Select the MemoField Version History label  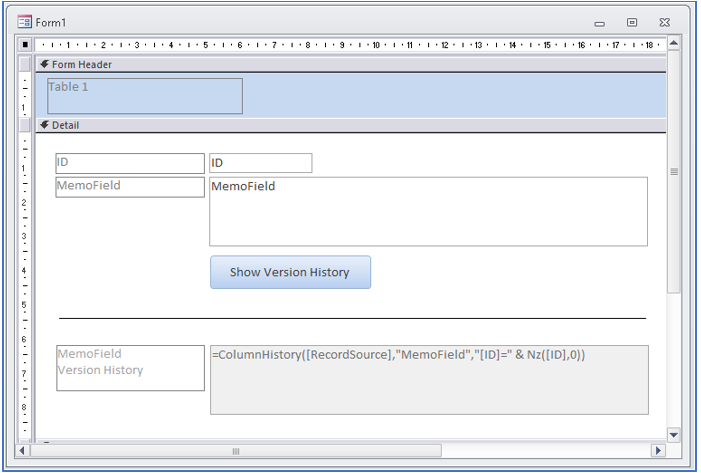[x=131, y=368]
